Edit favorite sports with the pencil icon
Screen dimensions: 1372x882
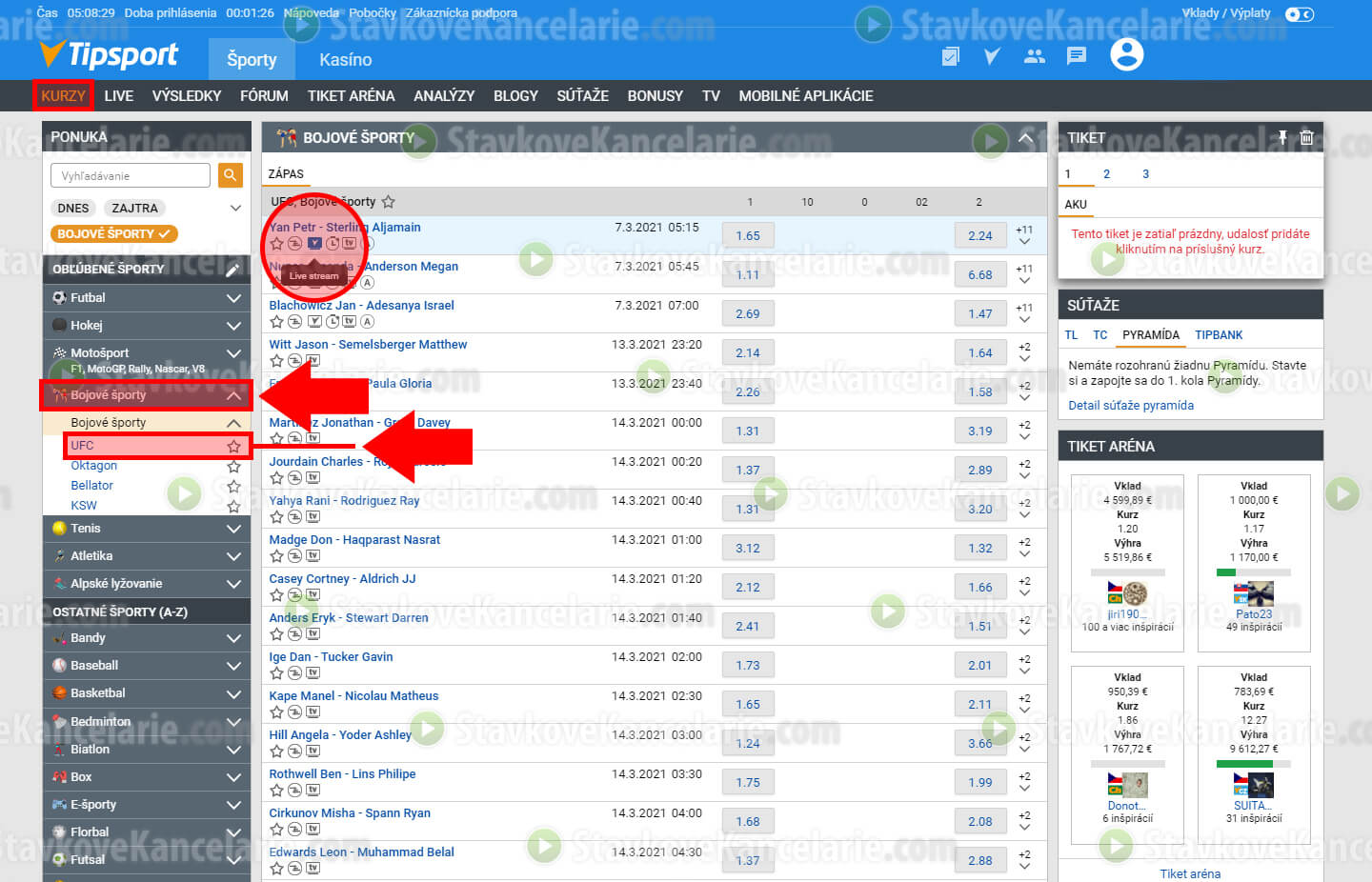[x=232, y=270]
